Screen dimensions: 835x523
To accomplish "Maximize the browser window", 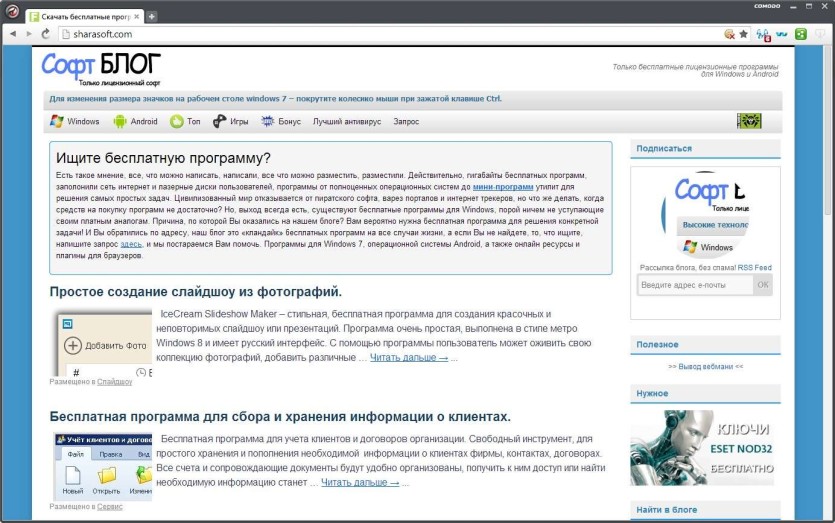I will tap(809, 6).
